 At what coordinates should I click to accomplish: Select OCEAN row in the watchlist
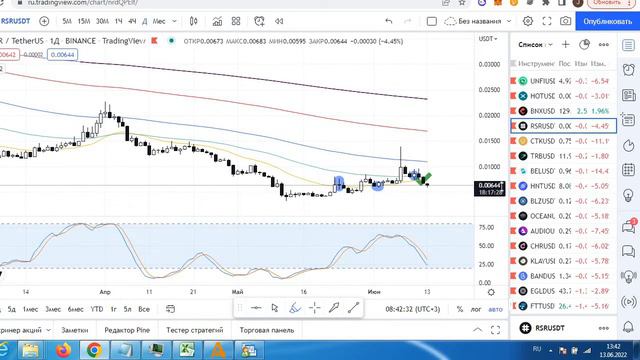tap(563, 216)
